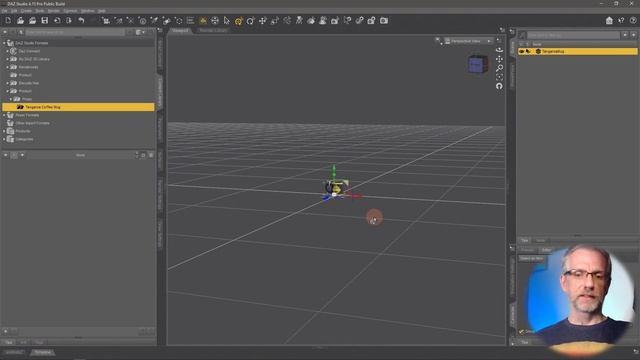640x360 pixels.
Task: Click the circled question mark help icon
Action: pos(633,20)
